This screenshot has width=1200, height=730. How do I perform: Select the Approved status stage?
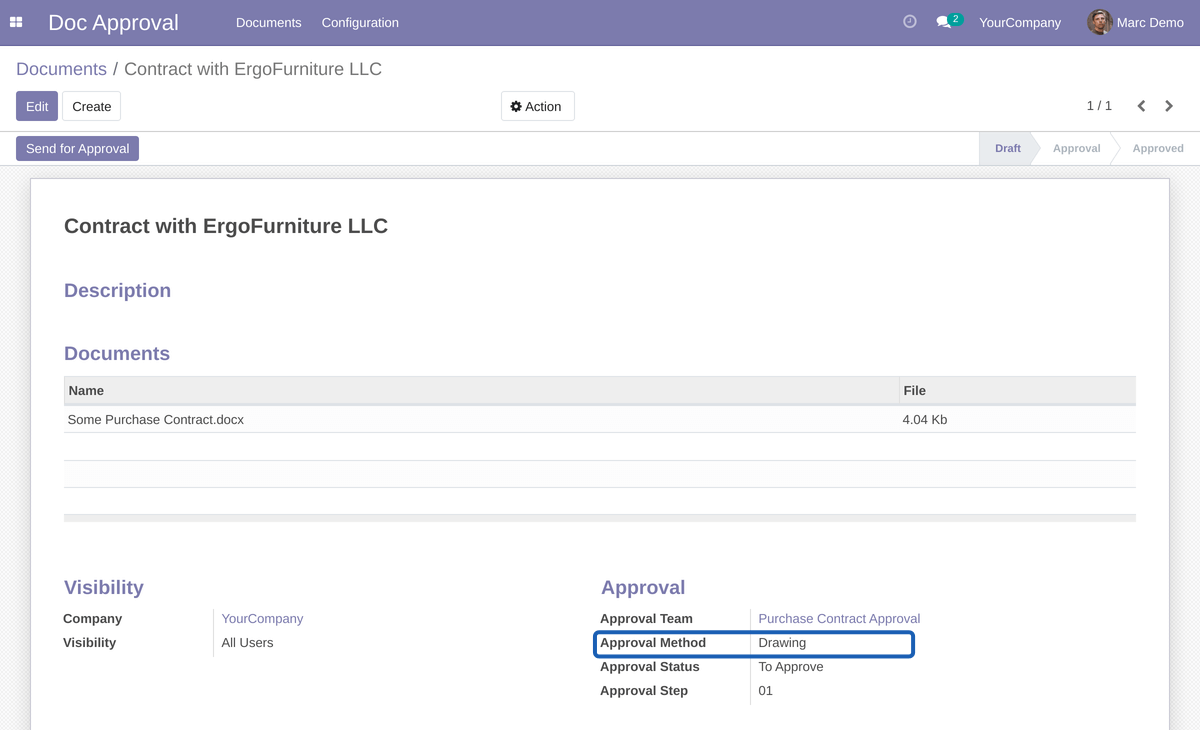(x=1157, y=148)
